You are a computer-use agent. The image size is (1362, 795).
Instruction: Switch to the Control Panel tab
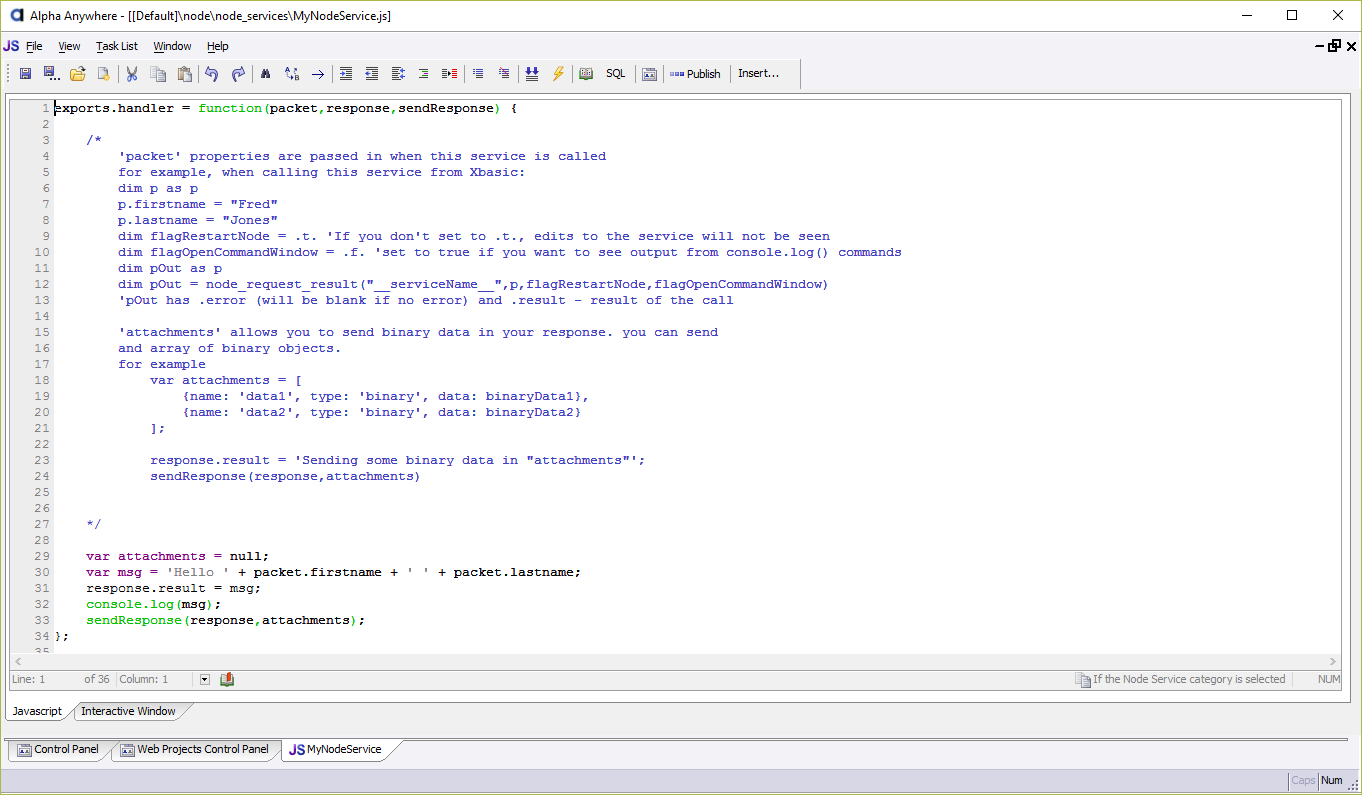(x=57, y=749)
